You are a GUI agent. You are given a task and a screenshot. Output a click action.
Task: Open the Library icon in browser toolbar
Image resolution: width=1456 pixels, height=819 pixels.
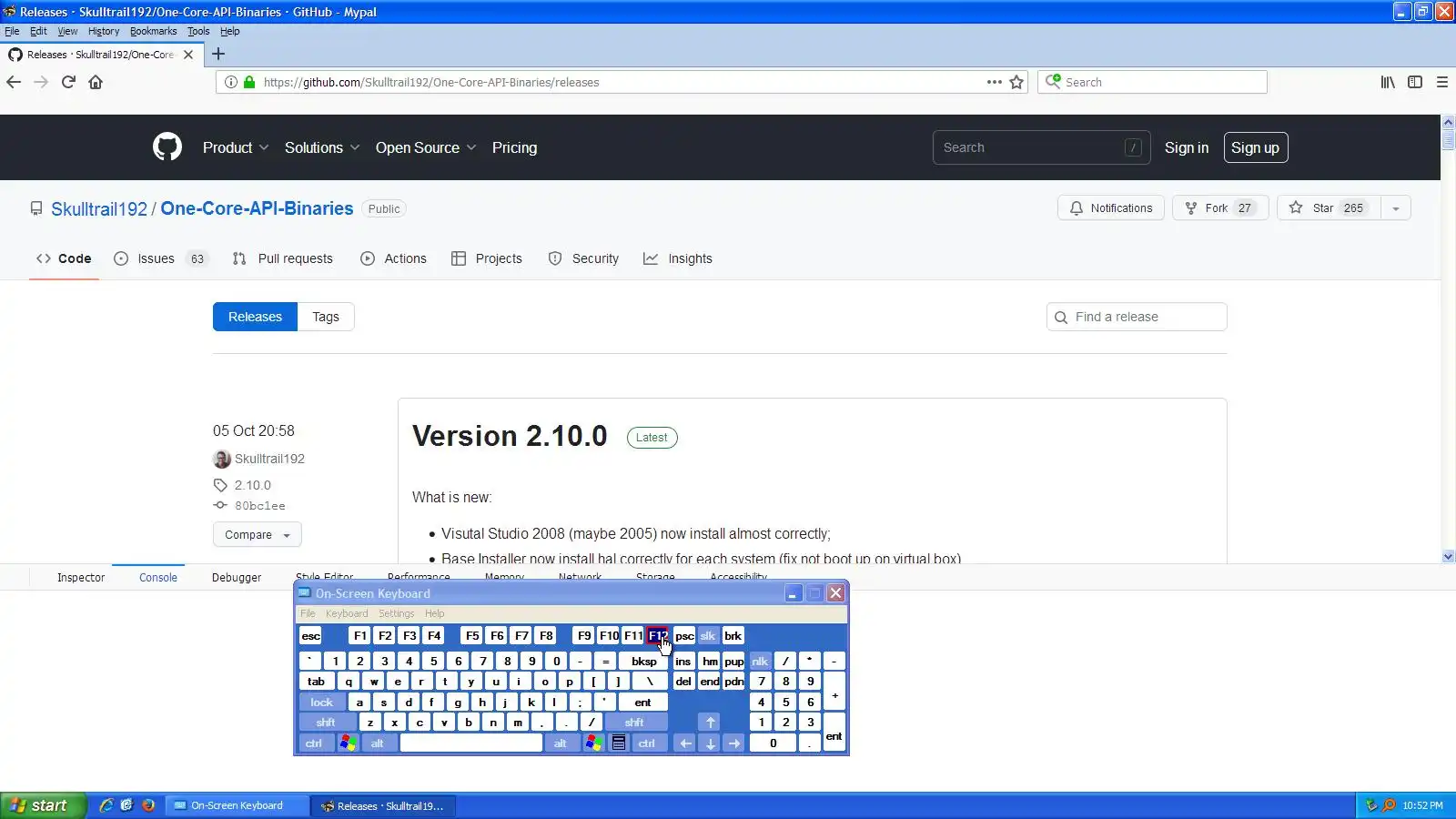(x=1388, y=82)
